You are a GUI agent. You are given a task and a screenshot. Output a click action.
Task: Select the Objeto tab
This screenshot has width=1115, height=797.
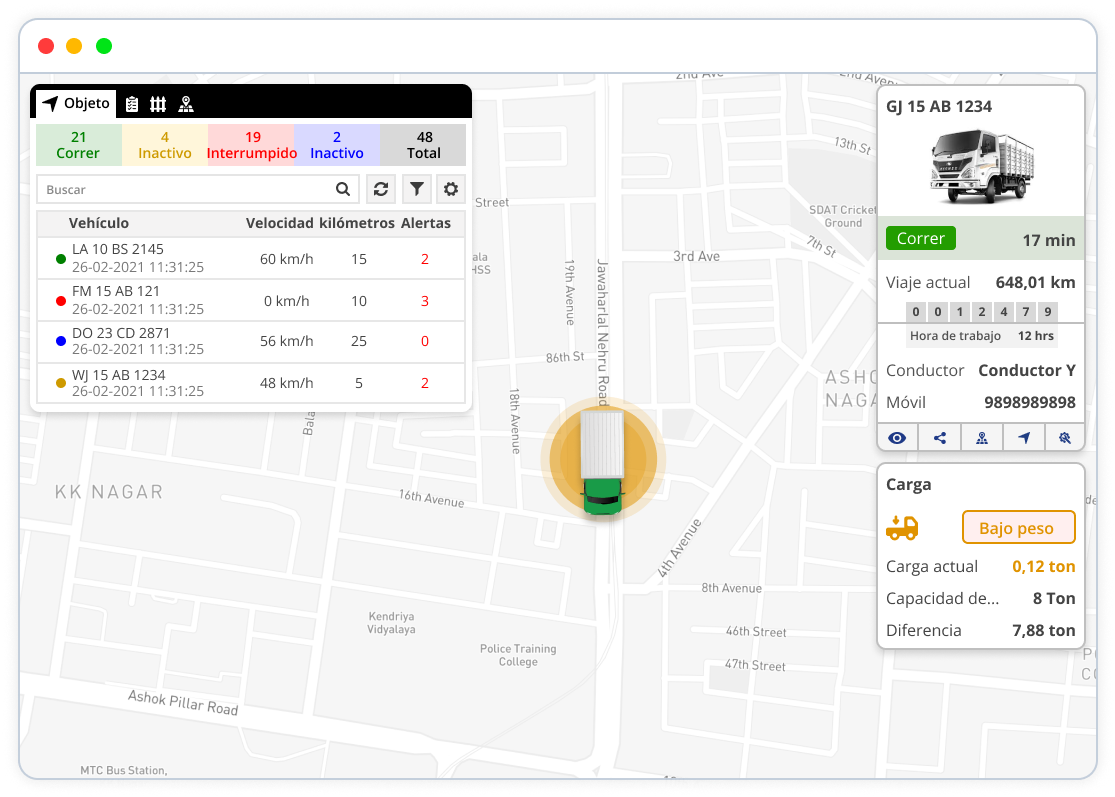(76, 104)
